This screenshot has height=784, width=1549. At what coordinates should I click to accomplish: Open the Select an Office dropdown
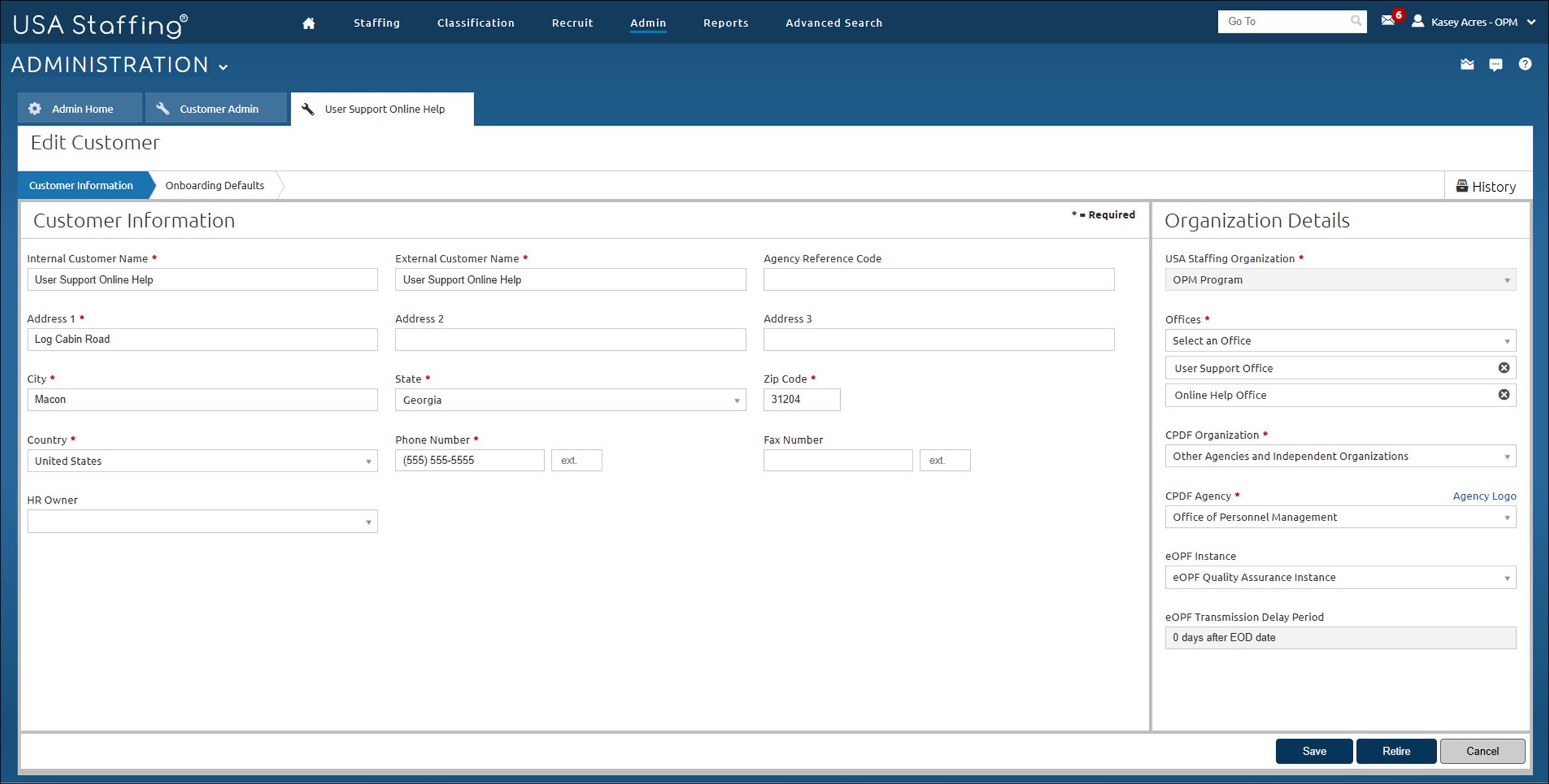(1340, 341)
